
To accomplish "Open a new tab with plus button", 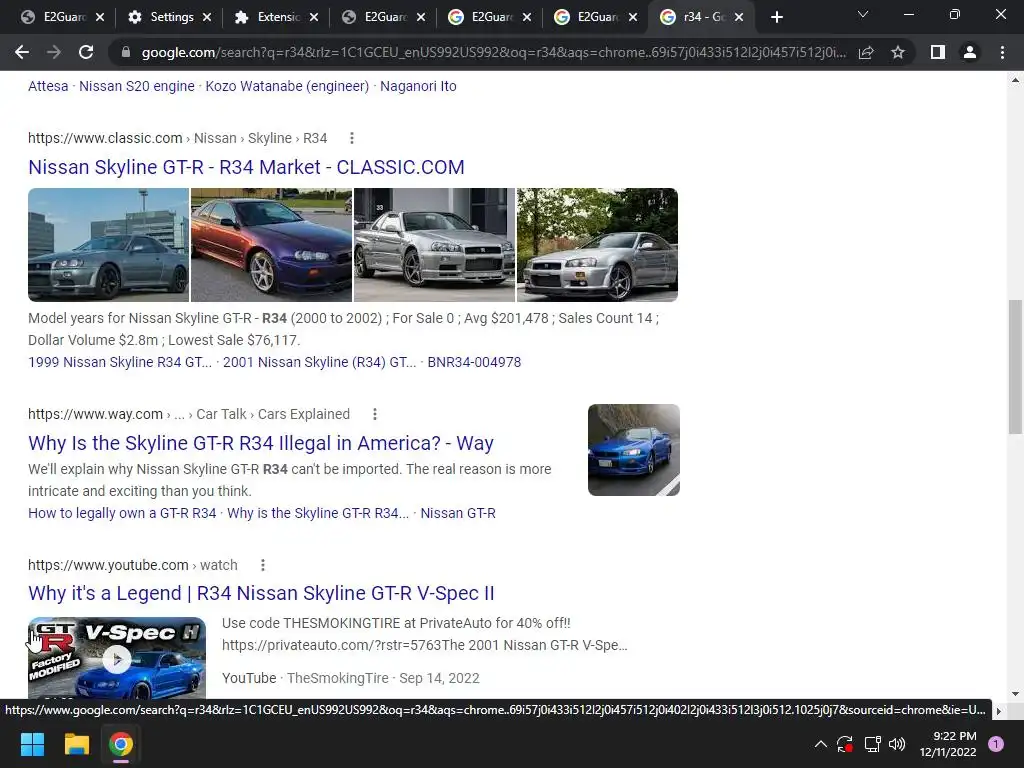I will tap(776, 17).
